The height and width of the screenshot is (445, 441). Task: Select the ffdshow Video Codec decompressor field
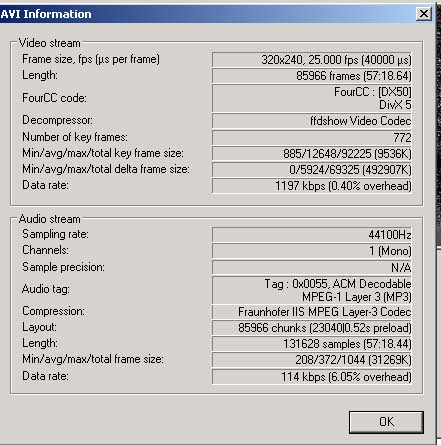click(x=312, y=121)
